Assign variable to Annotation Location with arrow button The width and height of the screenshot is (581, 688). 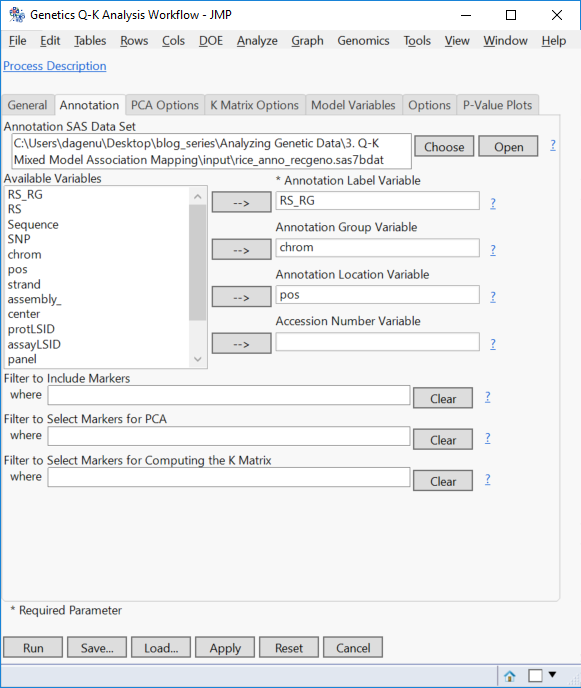241,297
